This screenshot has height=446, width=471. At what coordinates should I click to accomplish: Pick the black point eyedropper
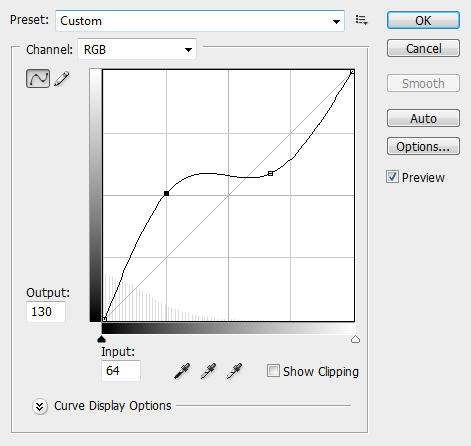point(182,371)
